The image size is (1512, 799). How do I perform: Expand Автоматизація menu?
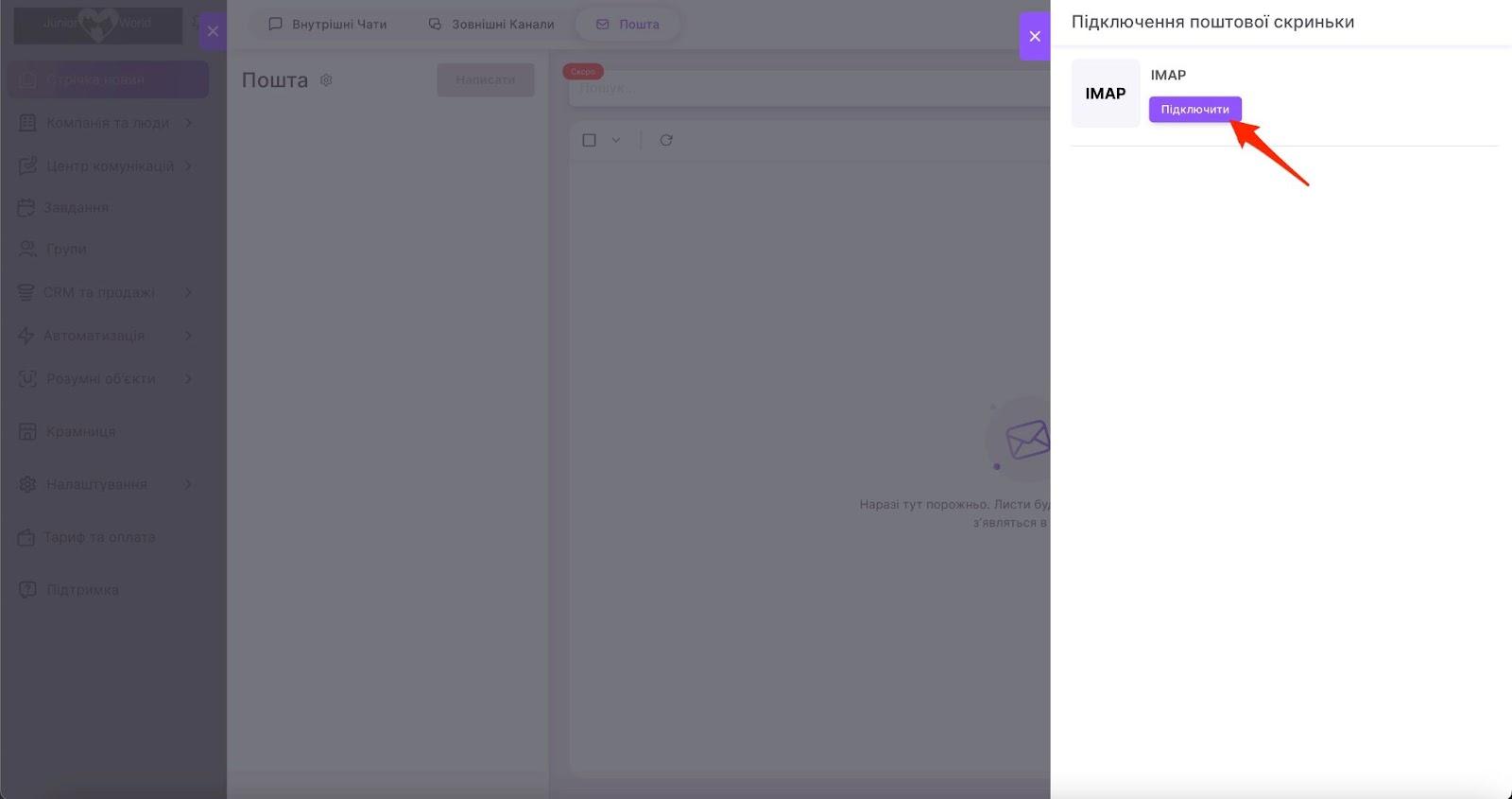108,336
